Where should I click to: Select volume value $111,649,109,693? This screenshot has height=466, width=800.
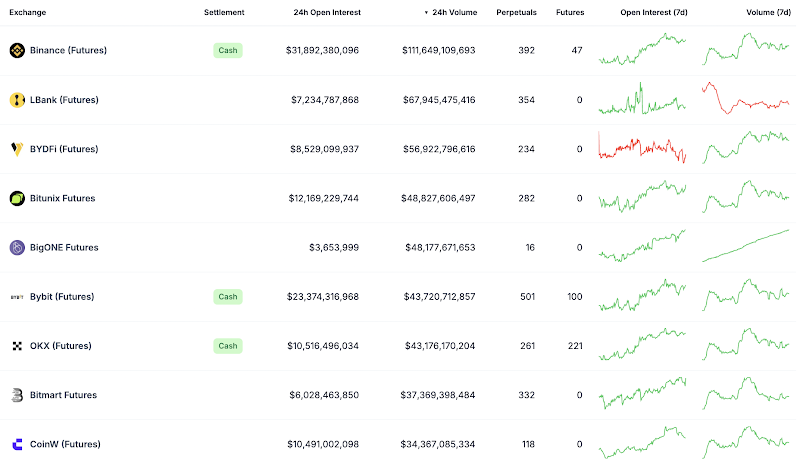(x=439, y=51)
